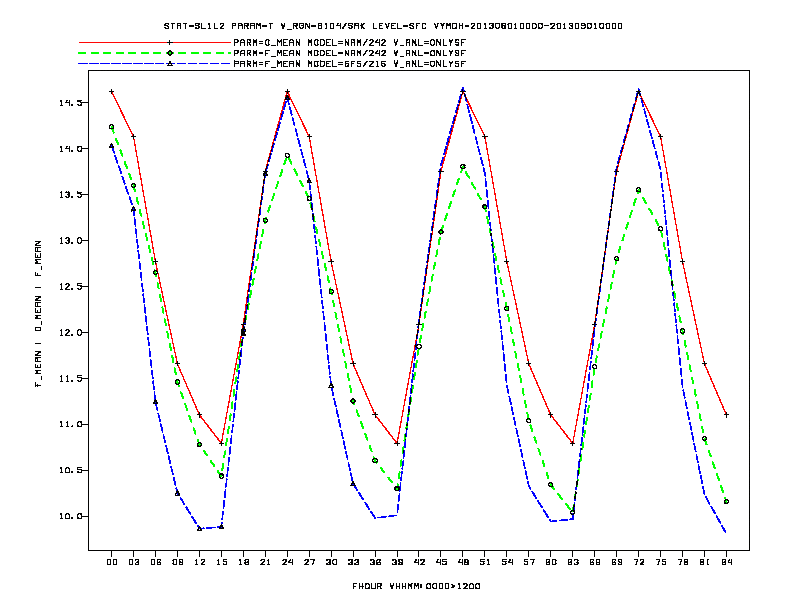
Task: Click the plus marker on red legend line
Action: tap(170, 43)
